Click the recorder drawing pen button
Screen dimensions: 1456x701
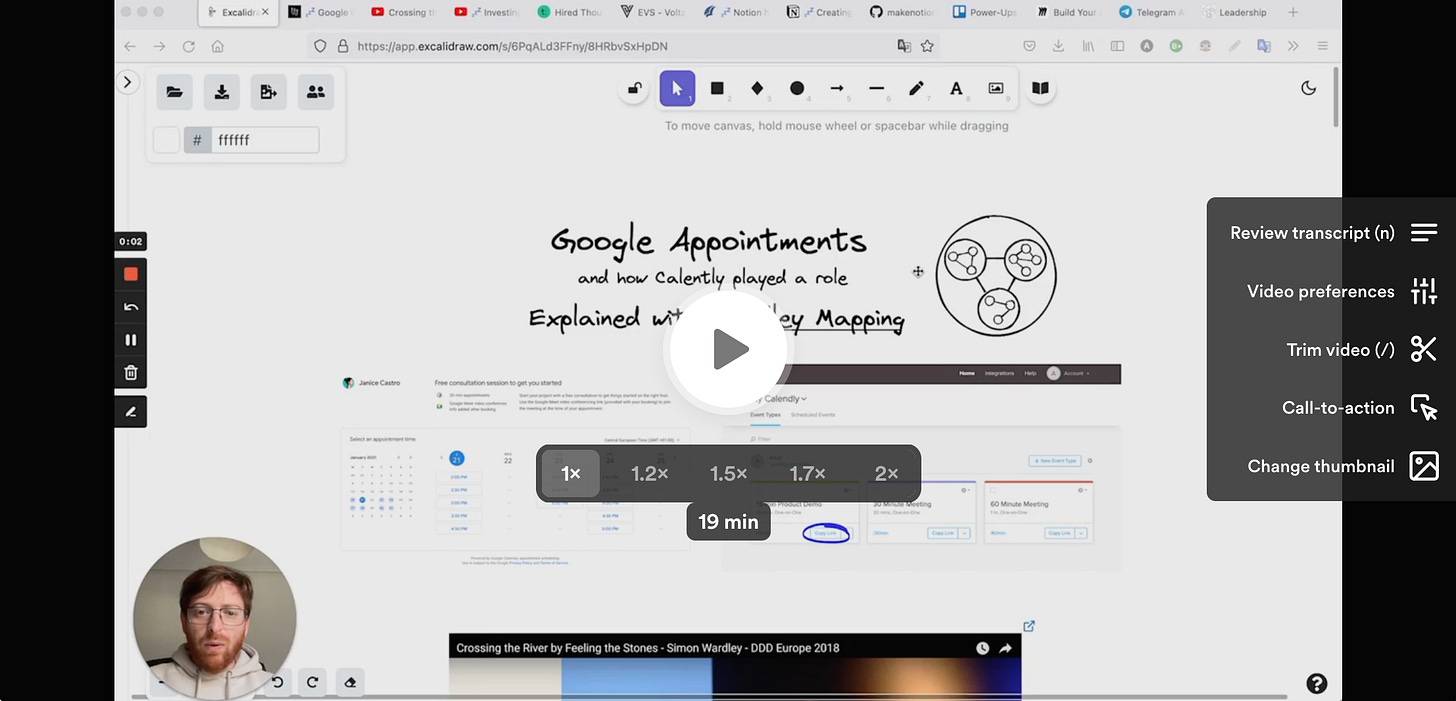[131, 411]
